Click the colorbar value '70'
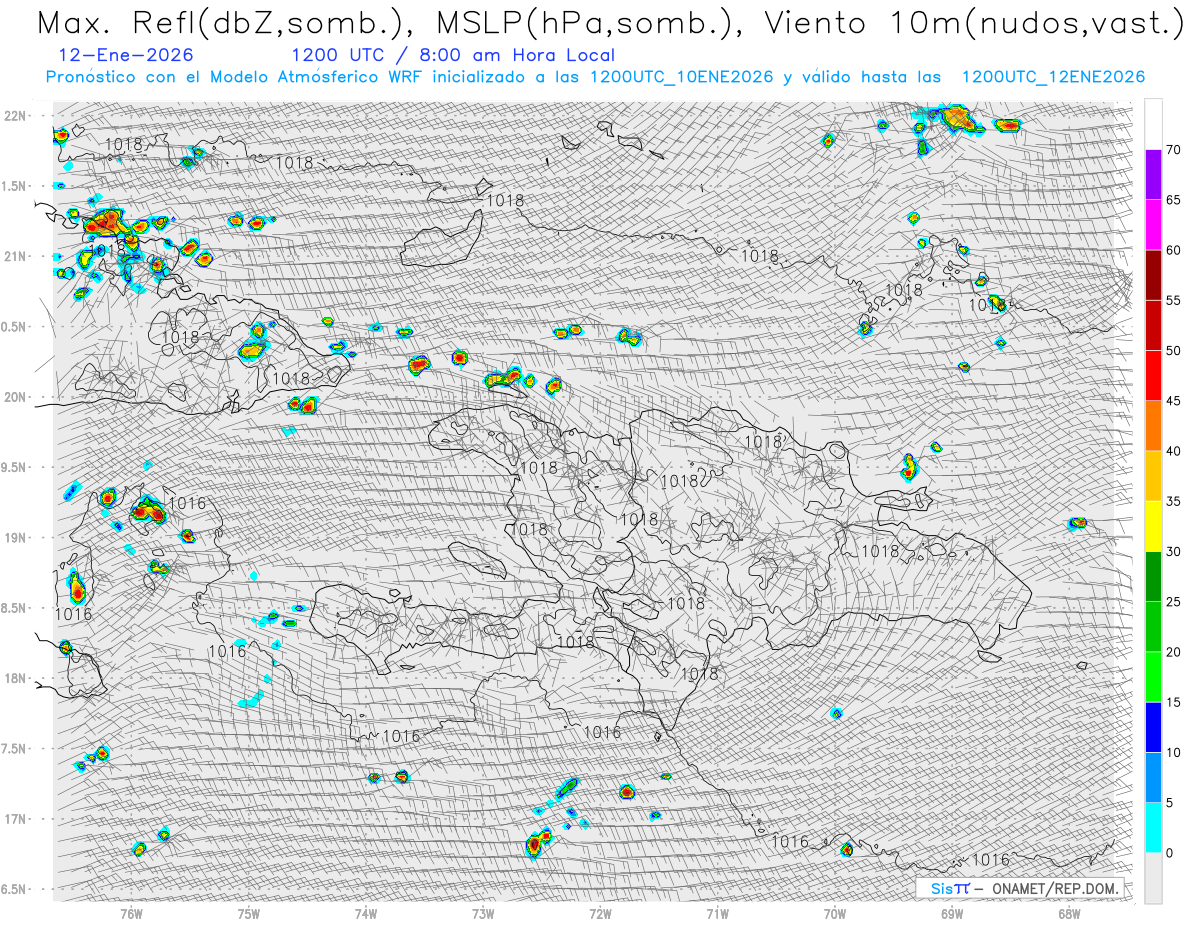The width and height of the screenshot is (1200, 927). coord(1173,150)
